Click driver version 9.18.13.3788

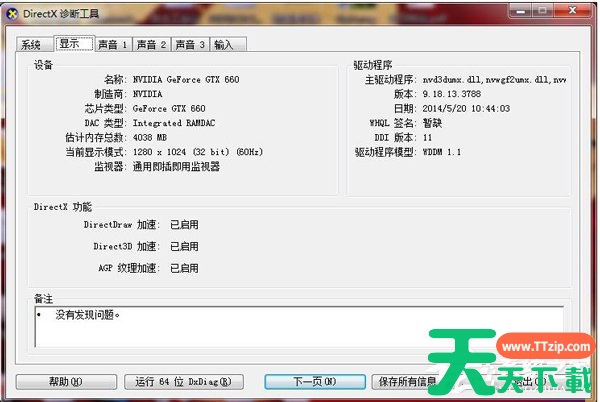[x=452, y=94]
